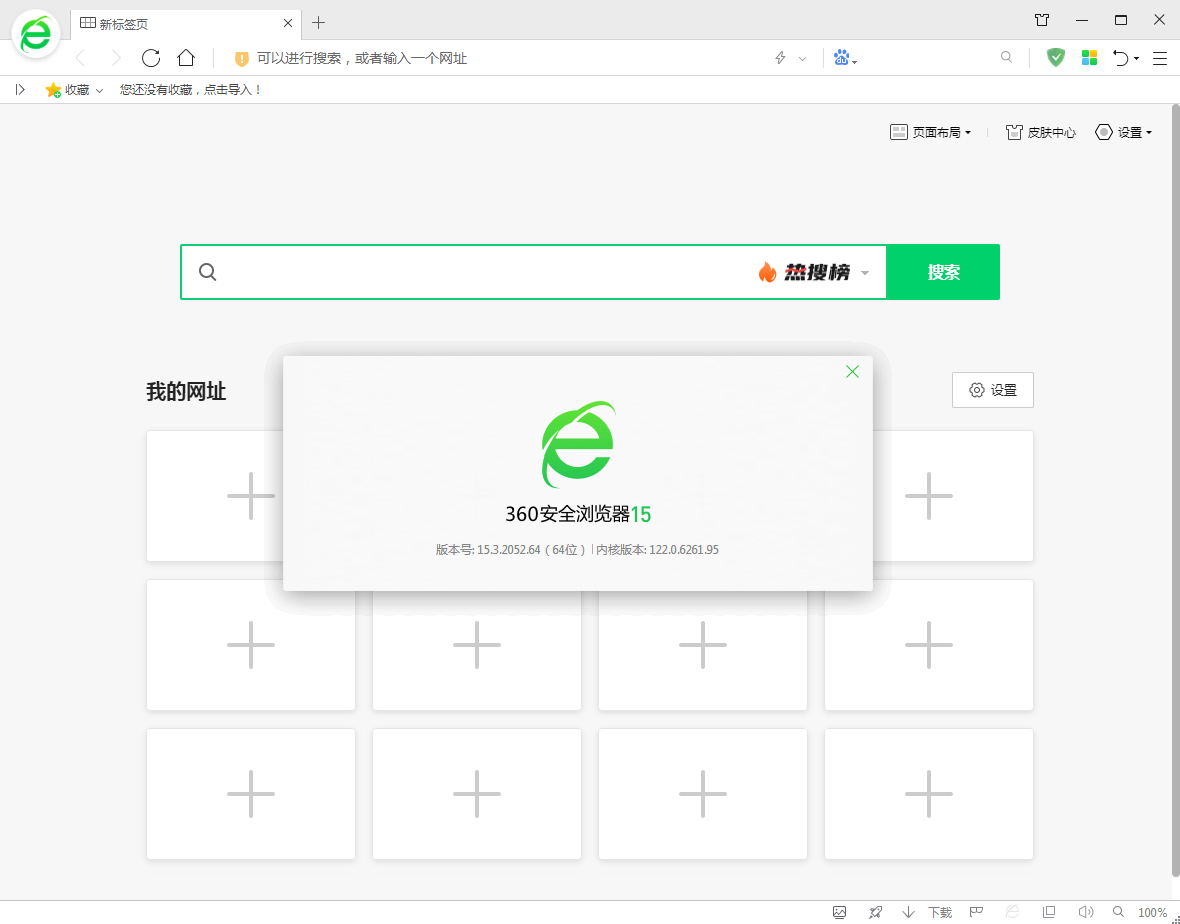Viewport: 1180px width, 924px height.
Task: Click the flag feedback icon in the status bar
Action: (975, 911)
